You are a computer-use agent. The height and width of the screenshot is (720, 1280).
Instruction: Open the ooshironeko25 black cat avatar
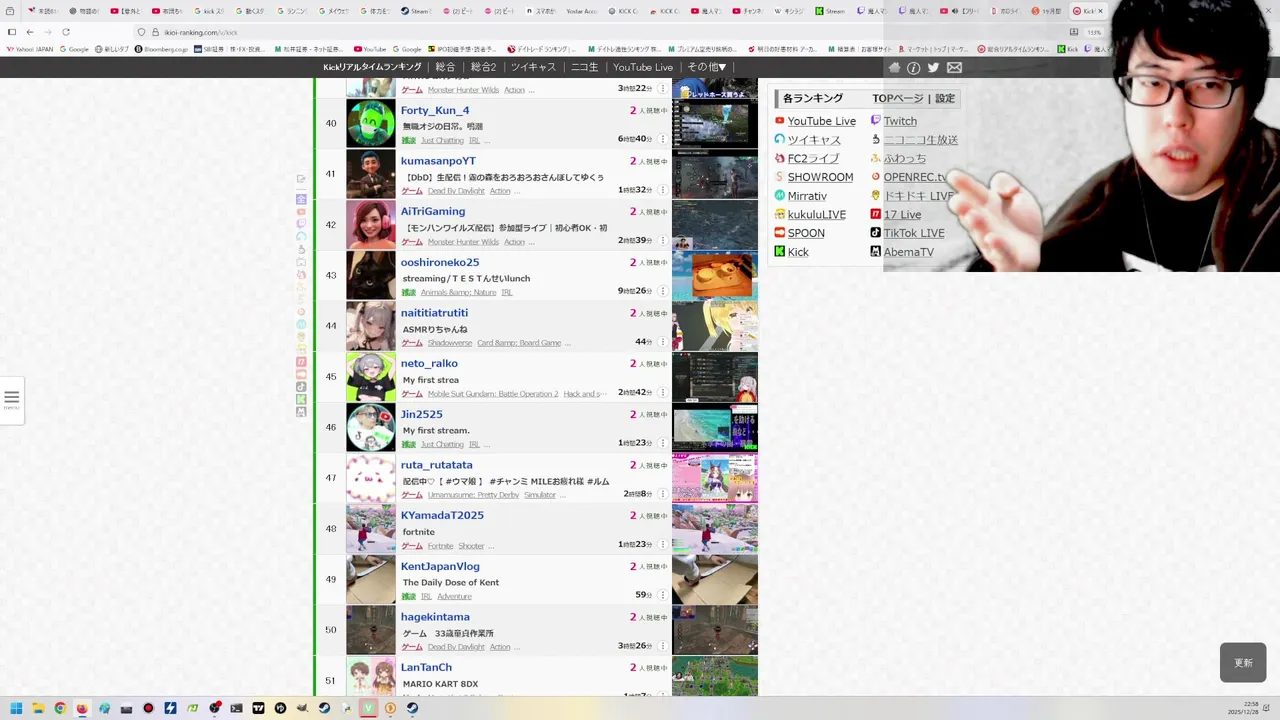coord(371,275)
